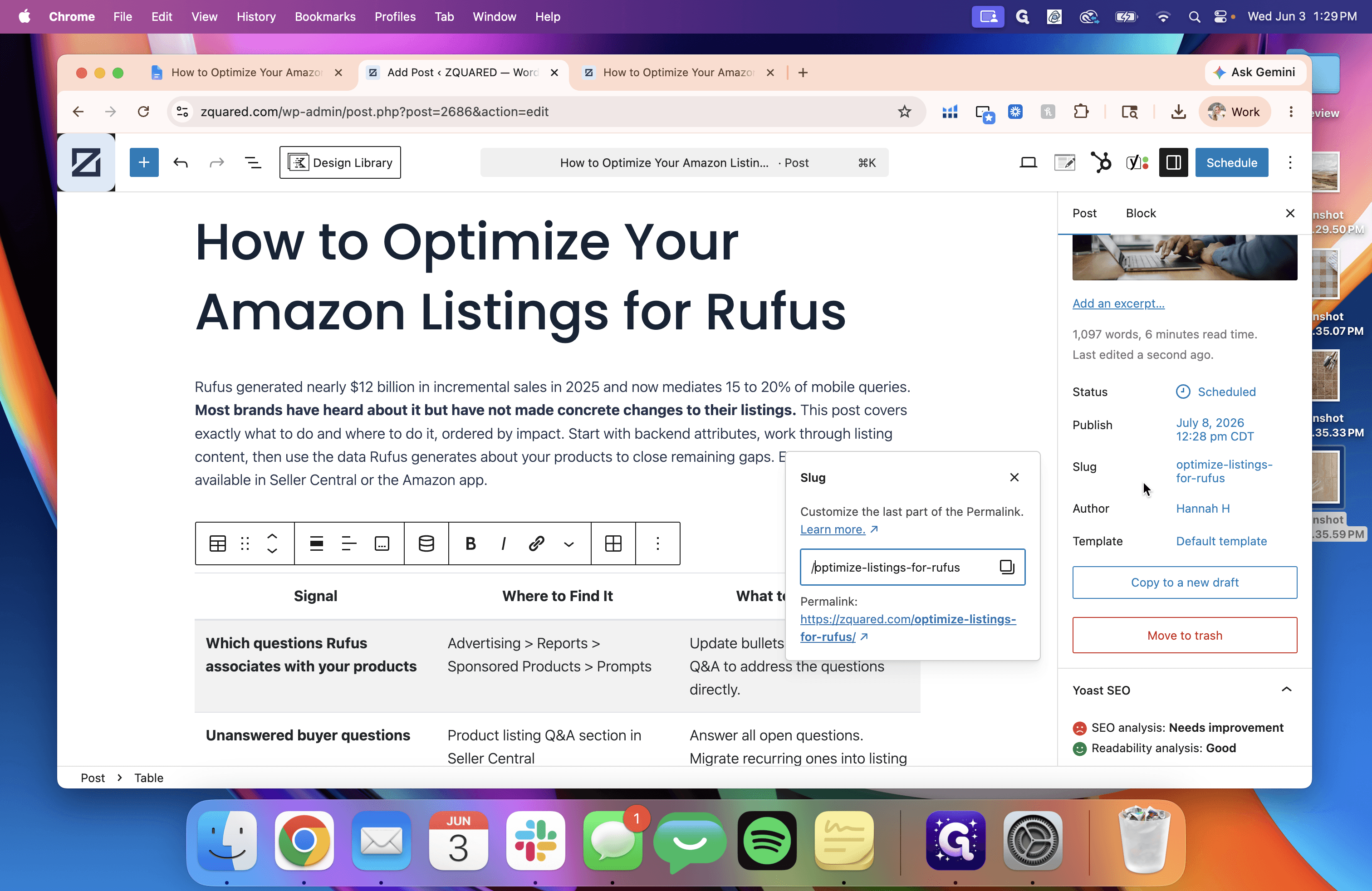
Task: Collapse the Yoast SEO panel
Action: click(1287, 690)
